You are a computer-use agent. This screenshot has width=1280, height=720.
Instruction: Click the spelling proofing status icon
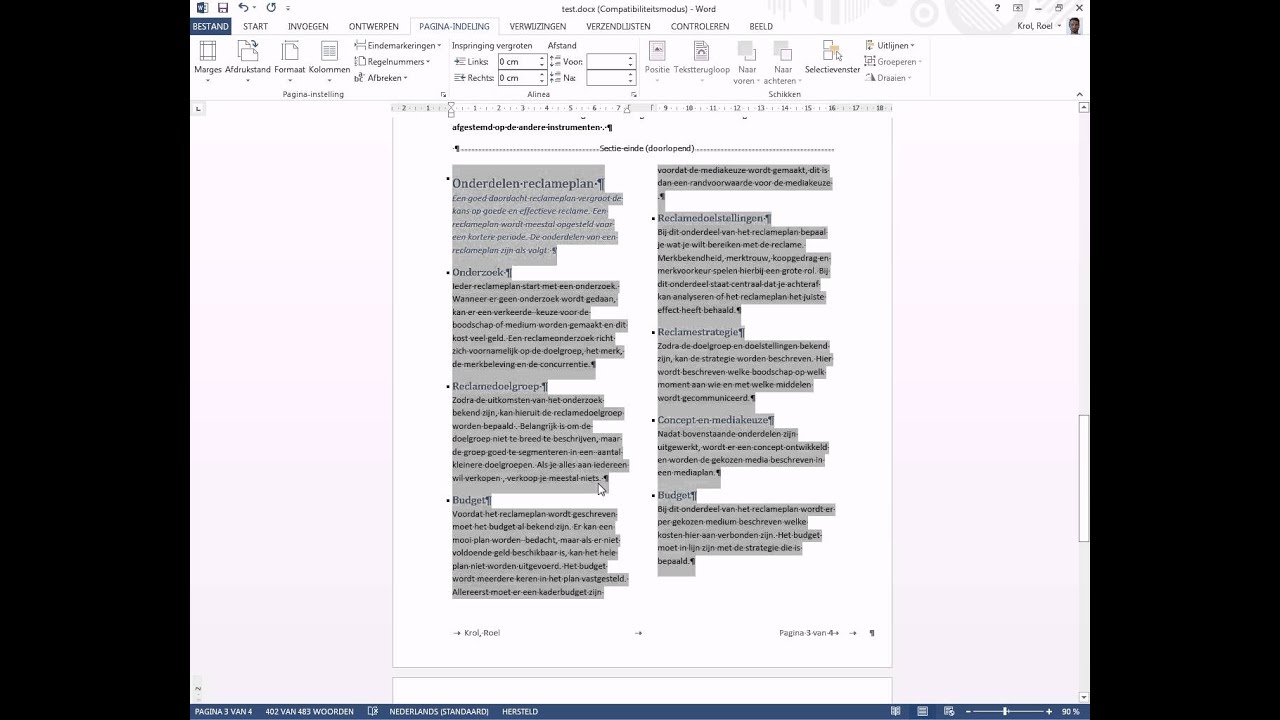coord(373,711)
